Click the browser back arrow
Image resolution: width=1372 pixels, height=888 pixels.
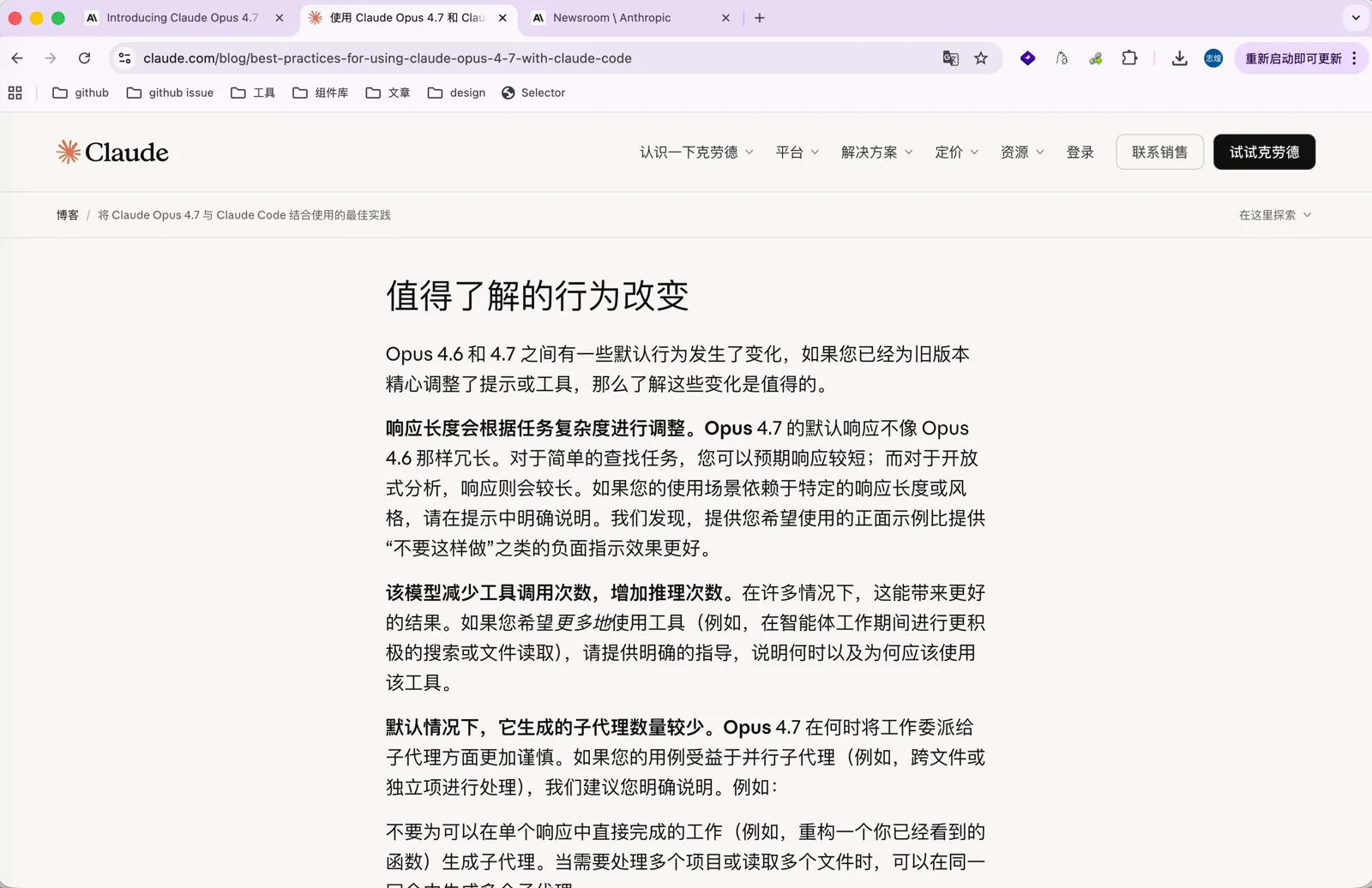point(17,58)
